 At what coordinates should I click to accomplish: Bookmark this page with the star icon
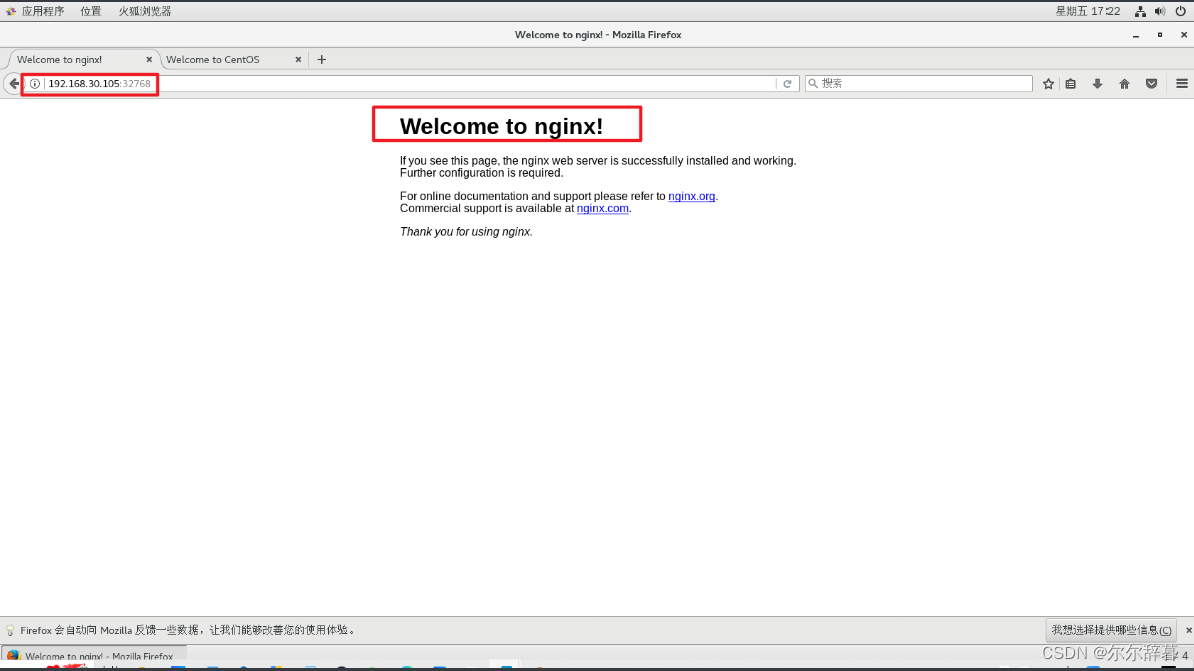click(x=1049, y=84)
